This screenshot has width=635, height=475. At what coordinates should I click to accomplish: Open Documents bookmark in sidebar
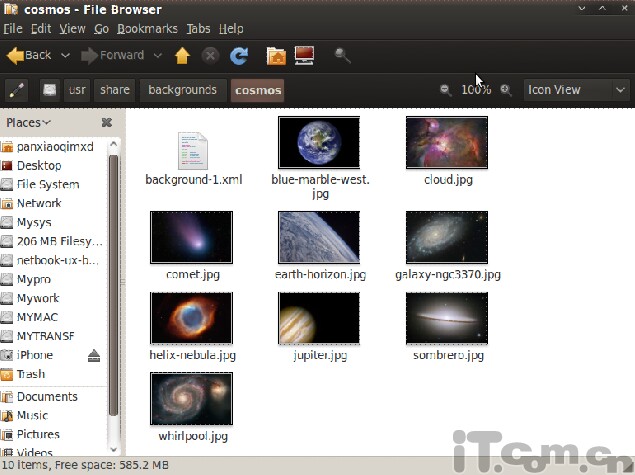click(53, 397)
